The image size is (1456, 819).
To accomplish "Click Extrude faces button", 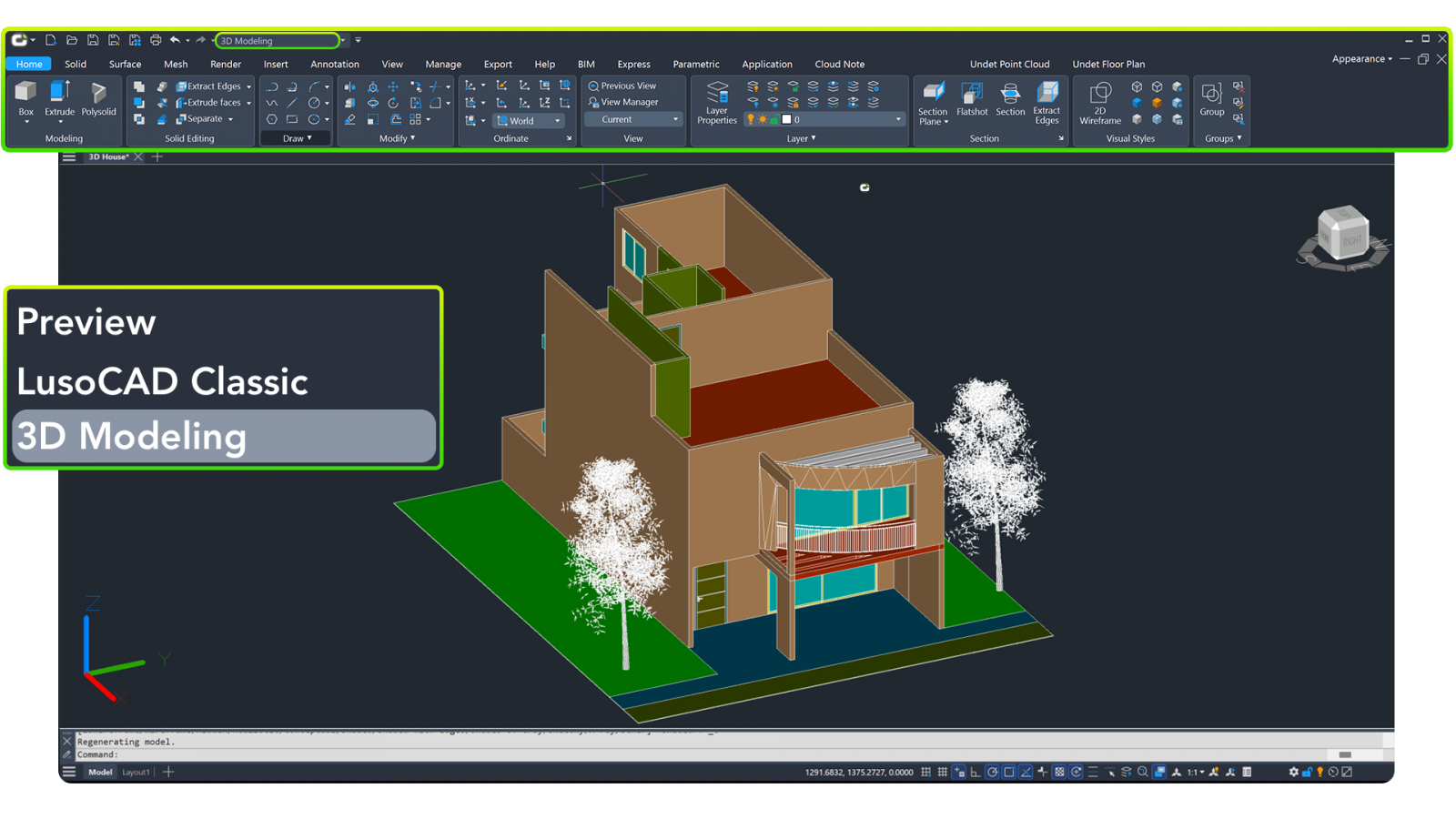I will [x=208, y=103].
